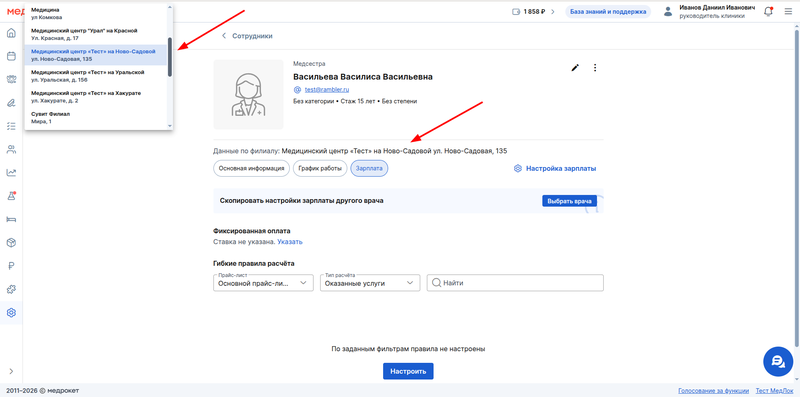The image size is (800, 397).
Task: Select branch «Тест» на Уральской
Action: [95, 76]
